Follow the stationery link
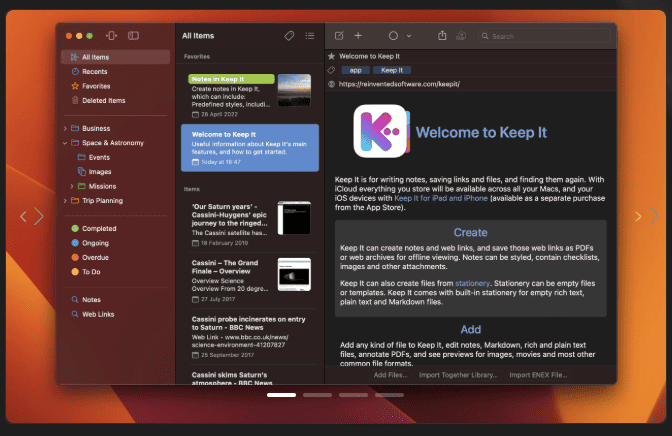672x436 pixels. [472, 283]
